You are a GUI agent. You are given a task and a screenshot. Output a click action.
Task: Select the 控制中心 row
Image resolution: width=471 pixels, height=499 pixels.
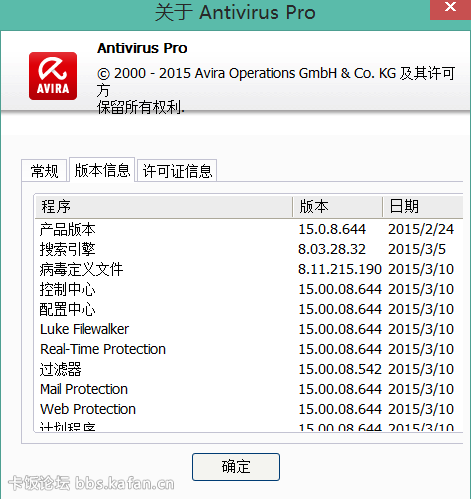click(x=249, y=289)
